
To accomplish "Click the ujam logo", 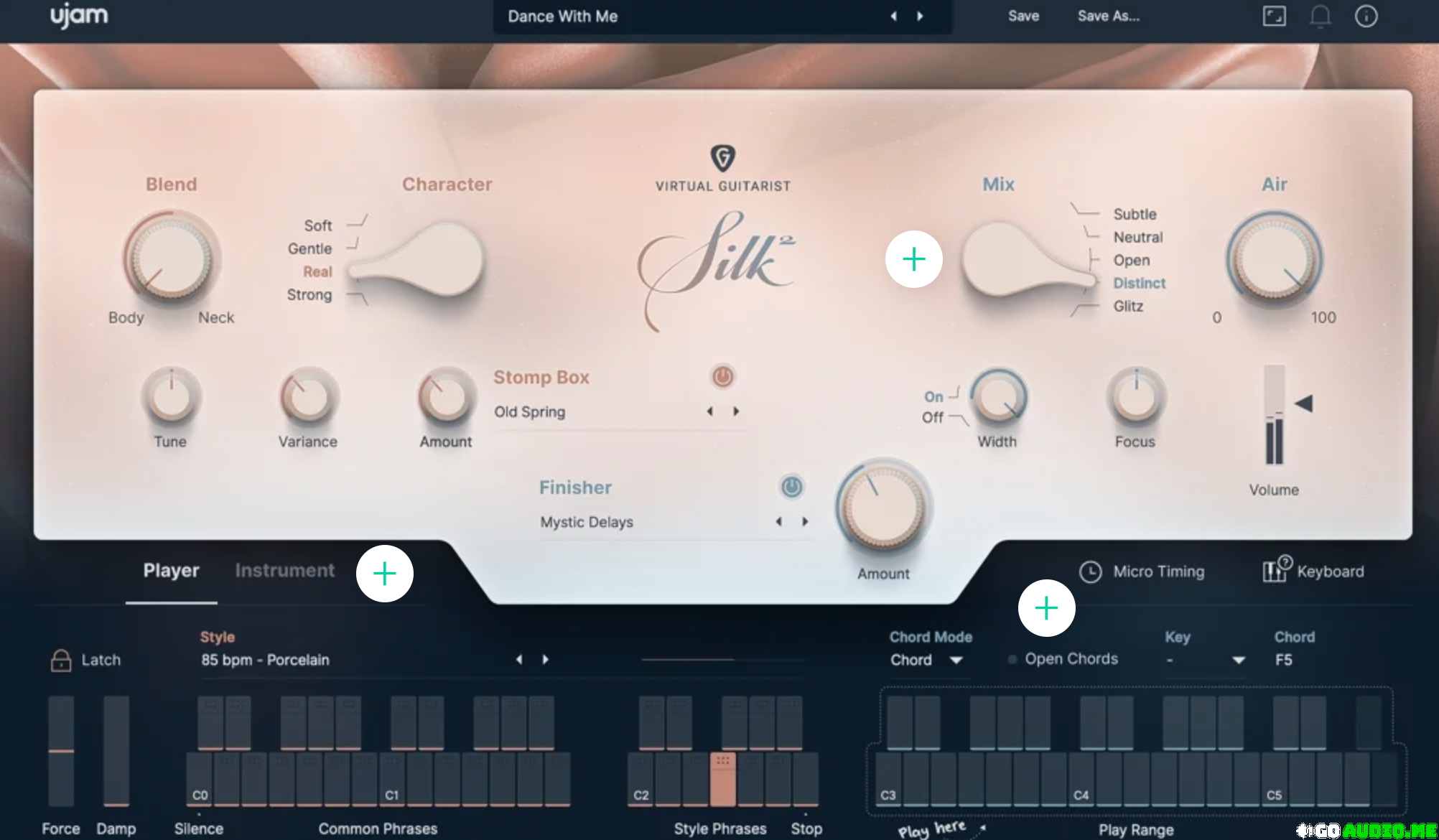I will point(79,17).
